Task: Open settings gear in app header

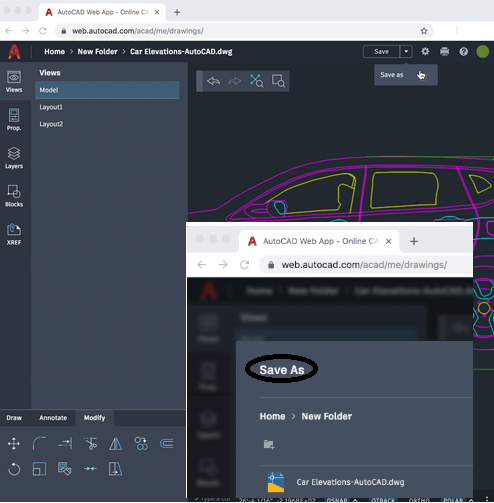Action: coord(425,51)
